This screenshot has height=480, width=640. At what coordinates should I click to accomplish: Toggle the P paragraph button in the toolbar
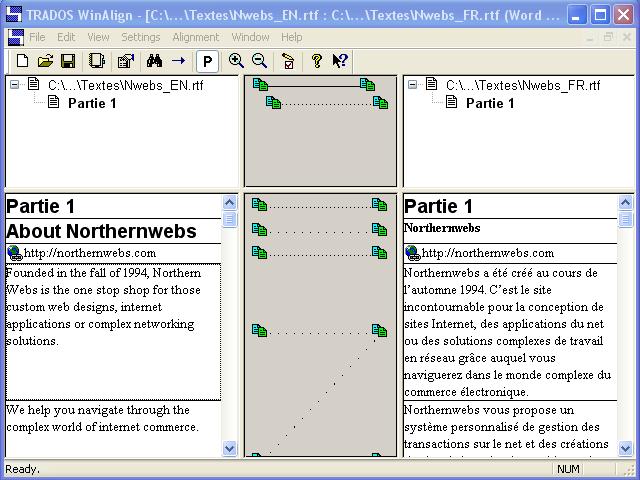(x=207, y=61)
